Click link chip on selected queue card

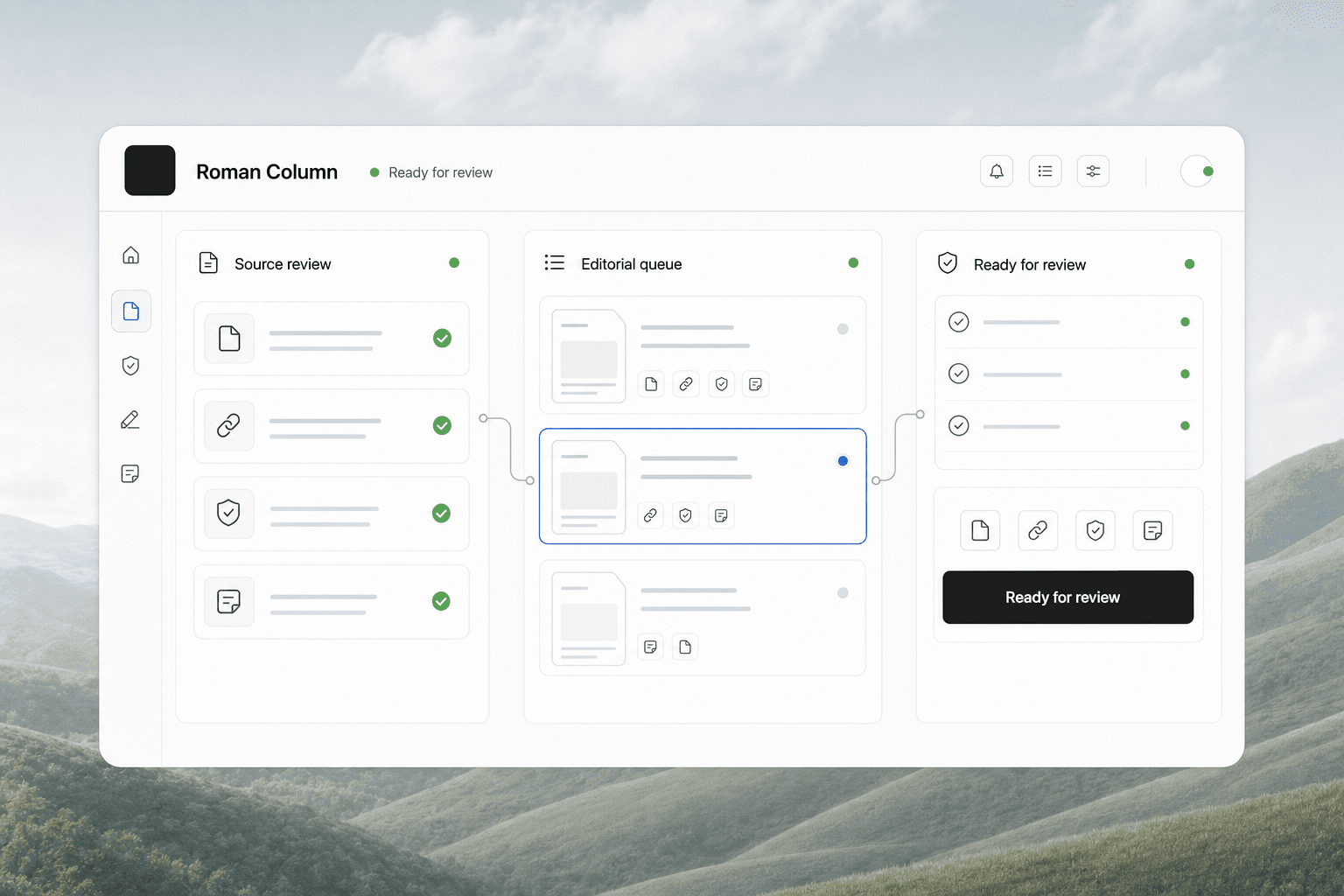[651, 515]
